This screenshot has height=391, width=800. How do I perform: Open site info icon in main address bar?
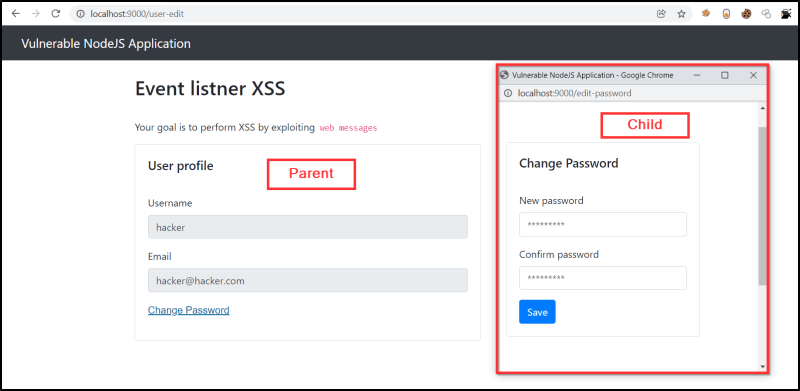(80, 14)
